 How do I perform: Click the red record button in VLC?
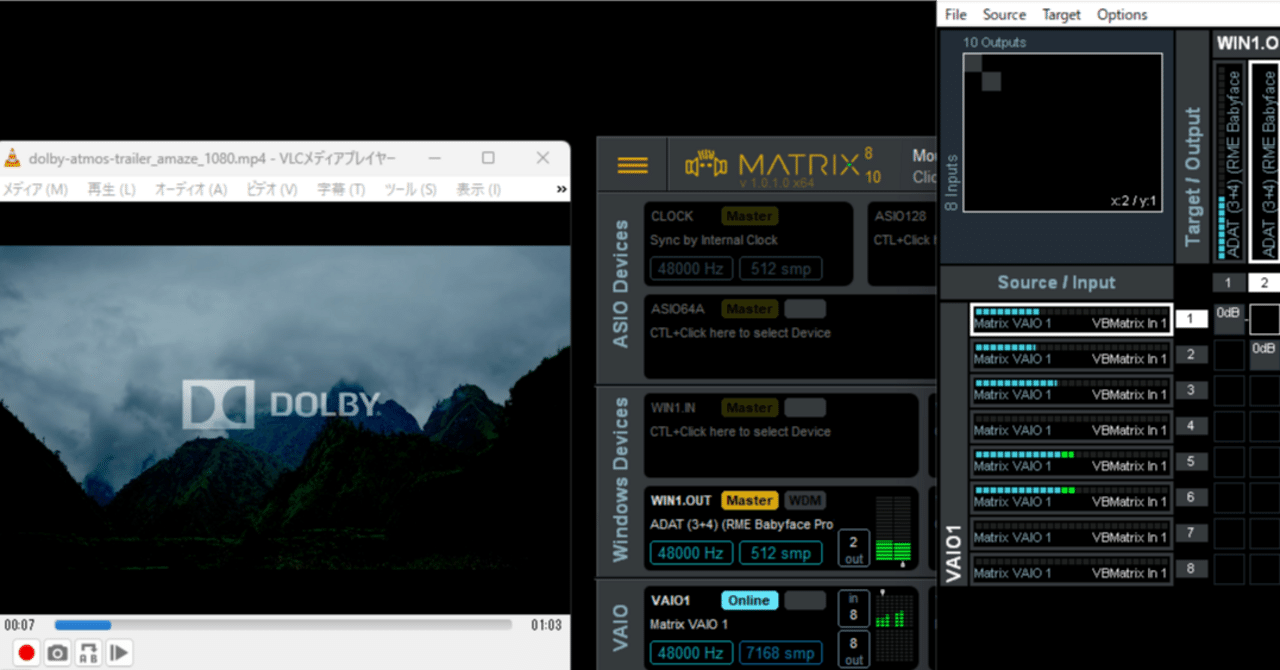pos(25,652)
